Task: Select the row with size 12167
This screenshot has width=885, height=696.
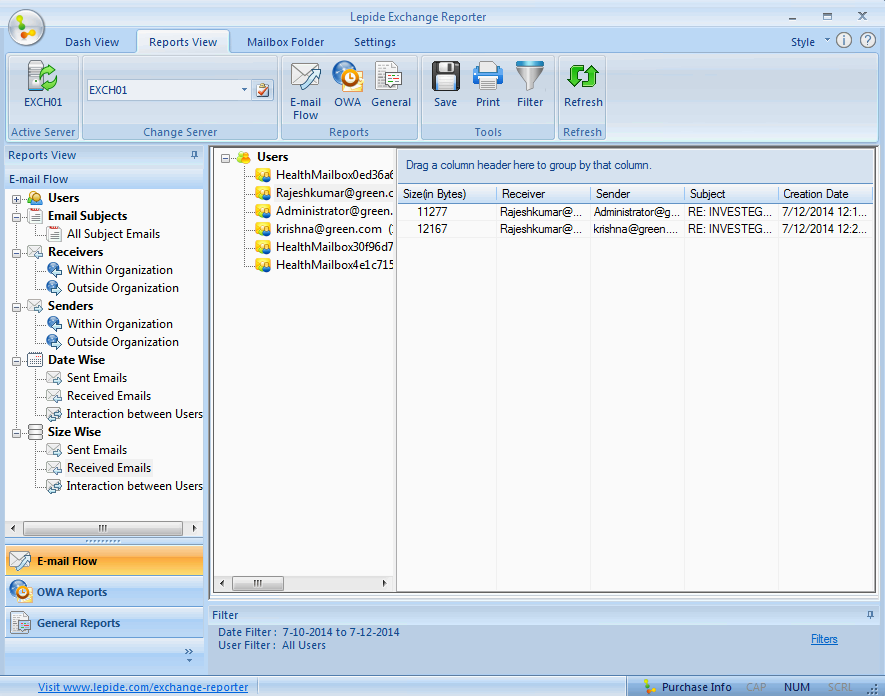Action: (x=635, y=229)
